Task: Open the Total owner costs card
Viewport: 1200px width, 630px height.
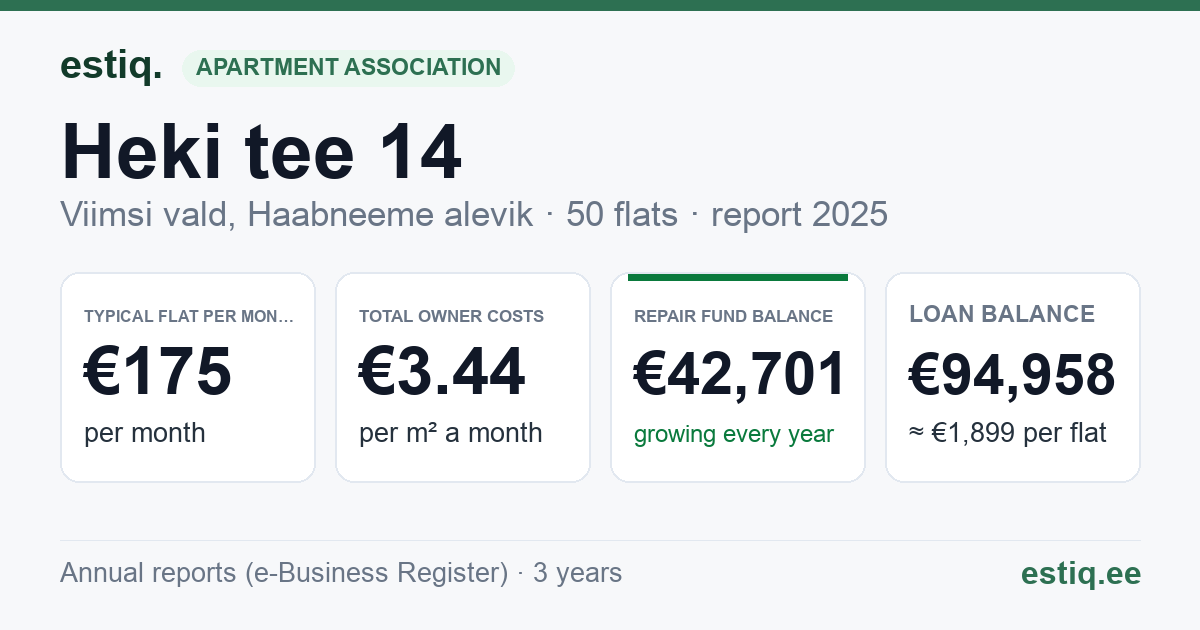Action: pyautogui.click(x=463, y=377)
